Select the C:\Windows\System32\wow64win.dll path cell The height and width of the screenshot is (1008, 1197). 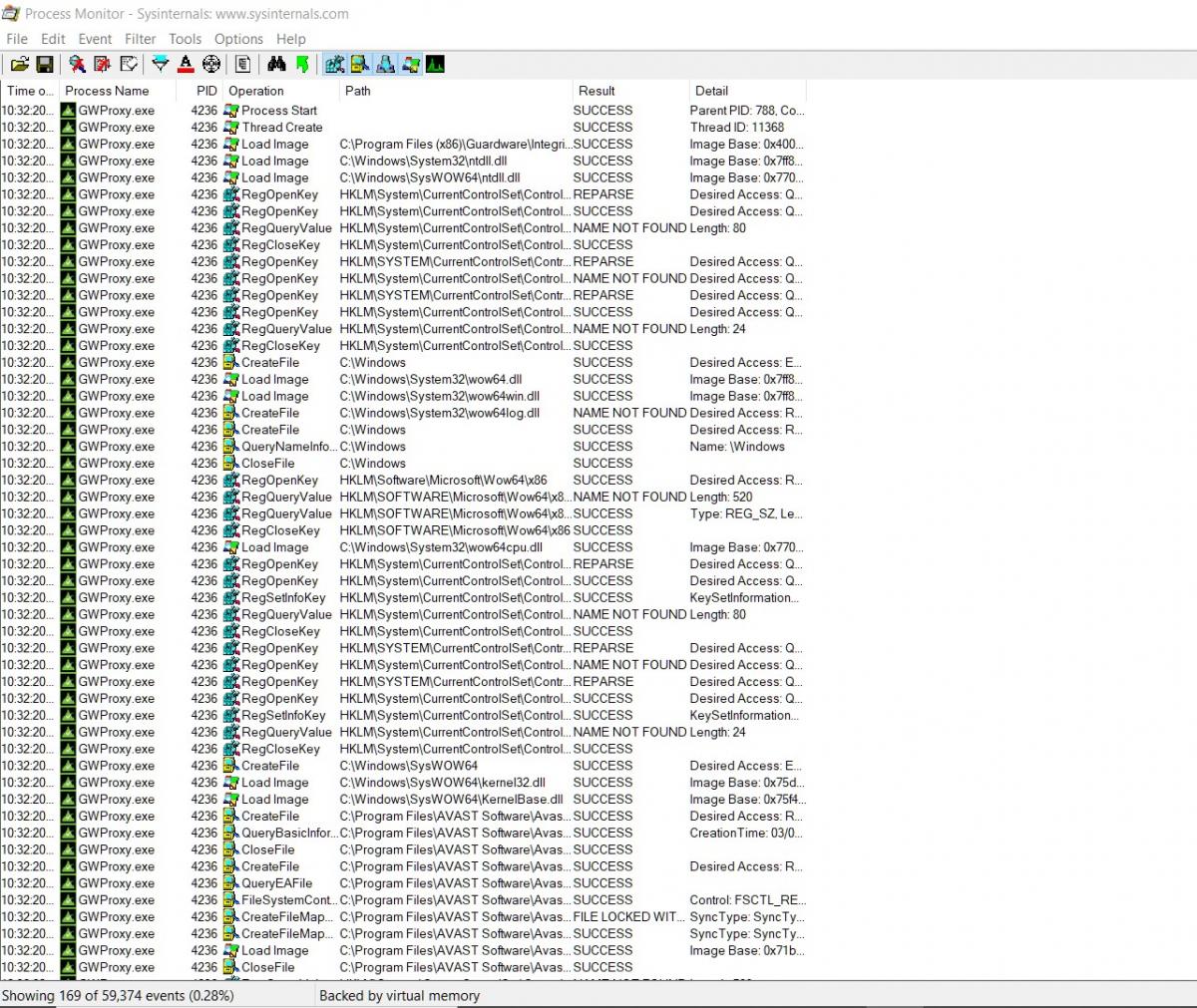[440, 396]
